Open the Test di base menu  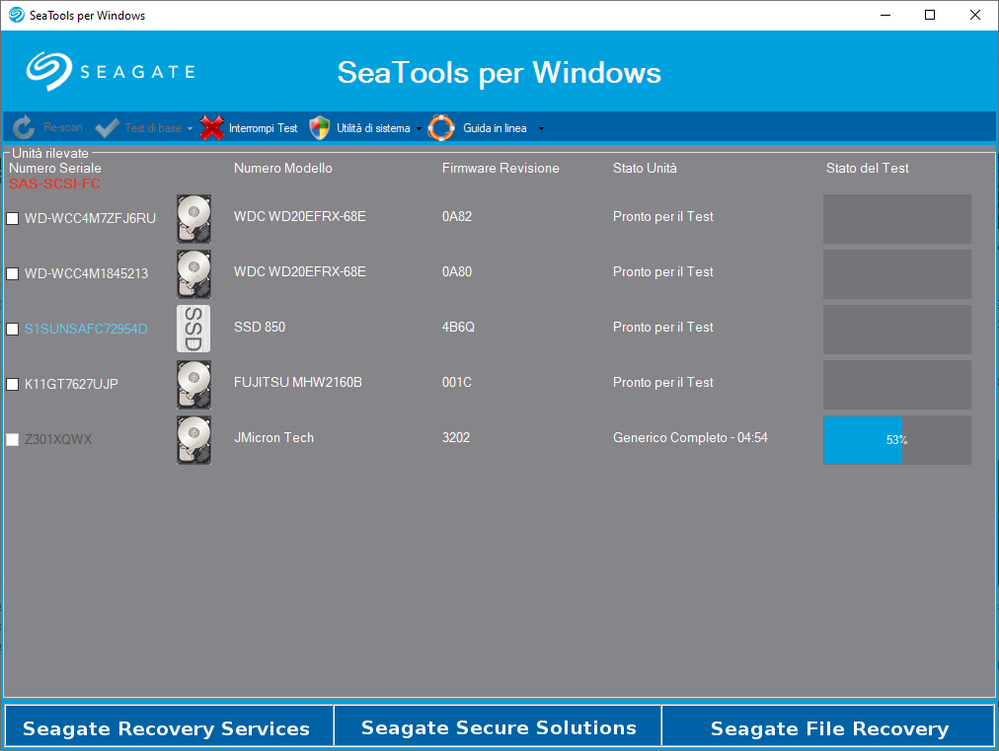(x=143, y=127)
